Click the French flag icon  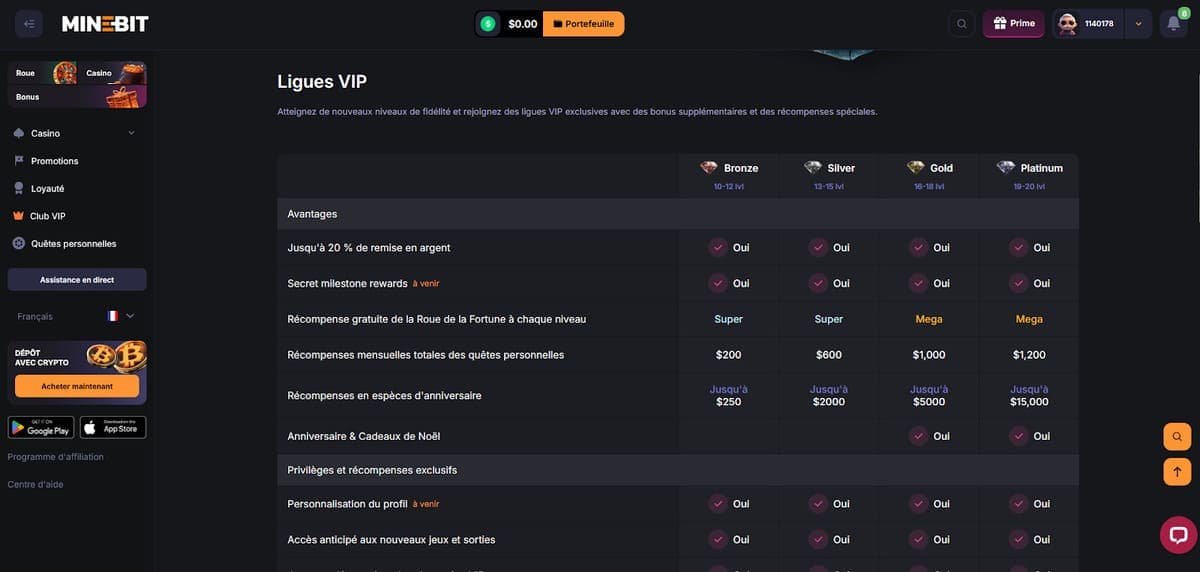[112, 316]
